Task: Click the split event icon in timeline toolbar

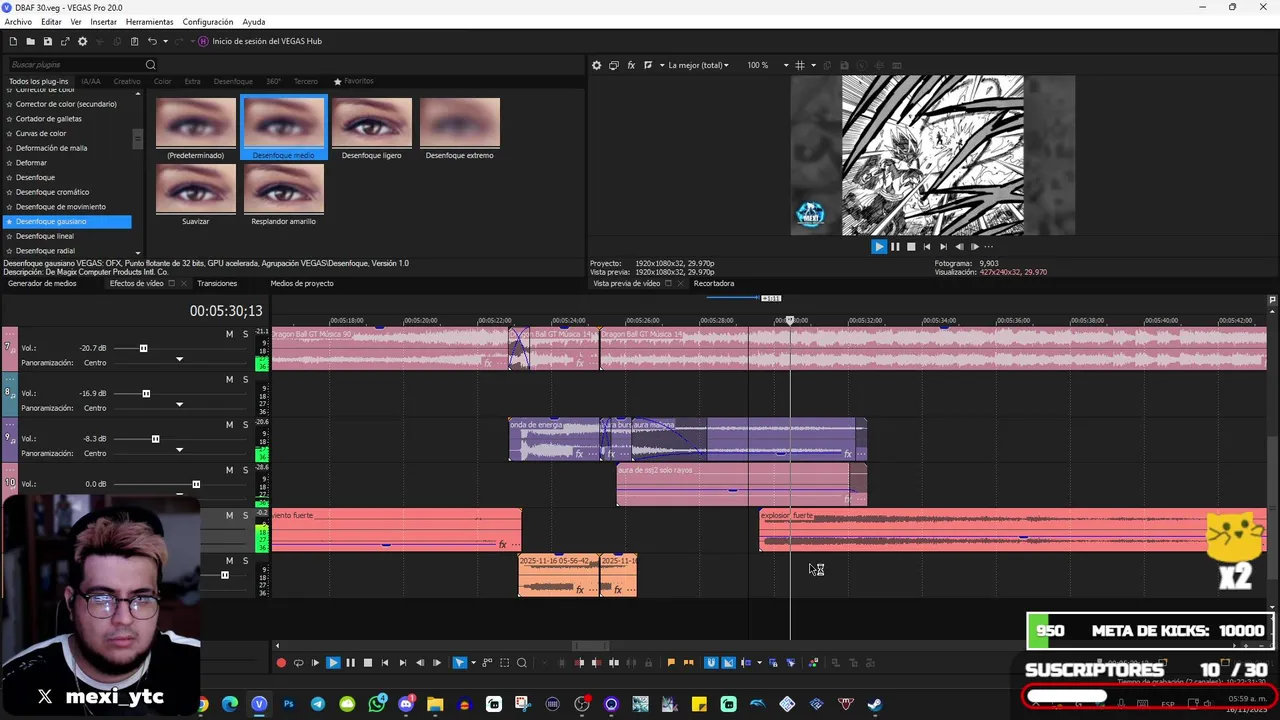Action: tap(614, 662)
